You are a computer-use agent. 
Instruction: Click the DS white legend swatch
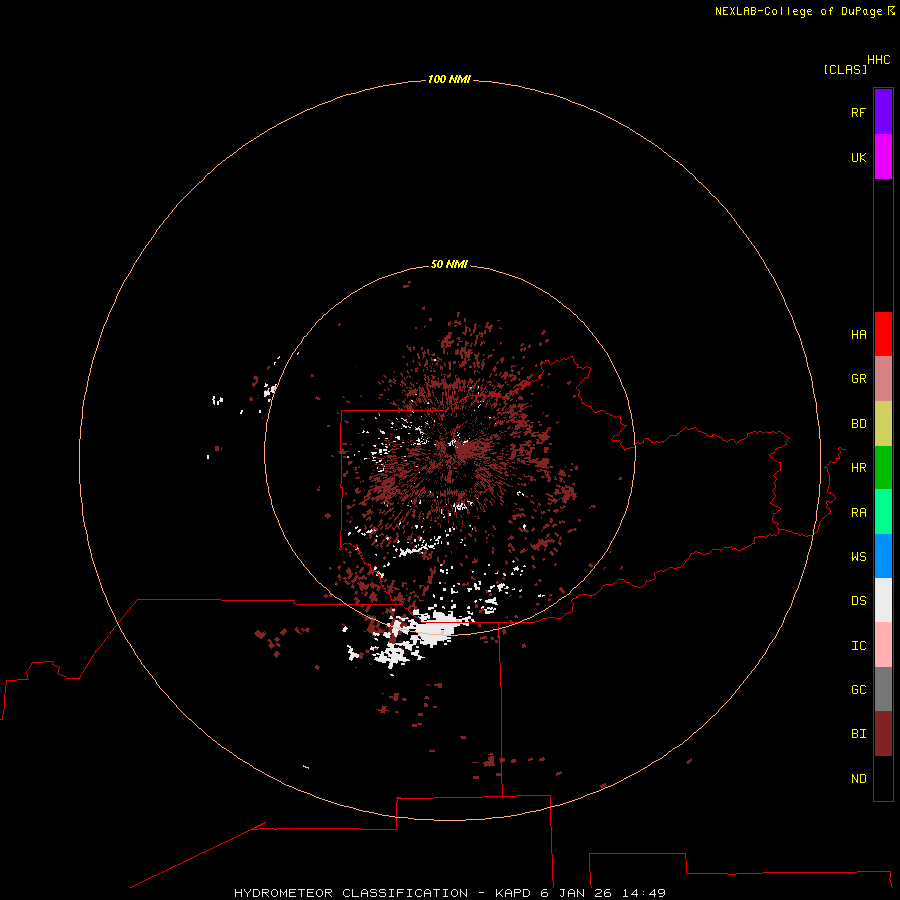click(x=883, y=600)
